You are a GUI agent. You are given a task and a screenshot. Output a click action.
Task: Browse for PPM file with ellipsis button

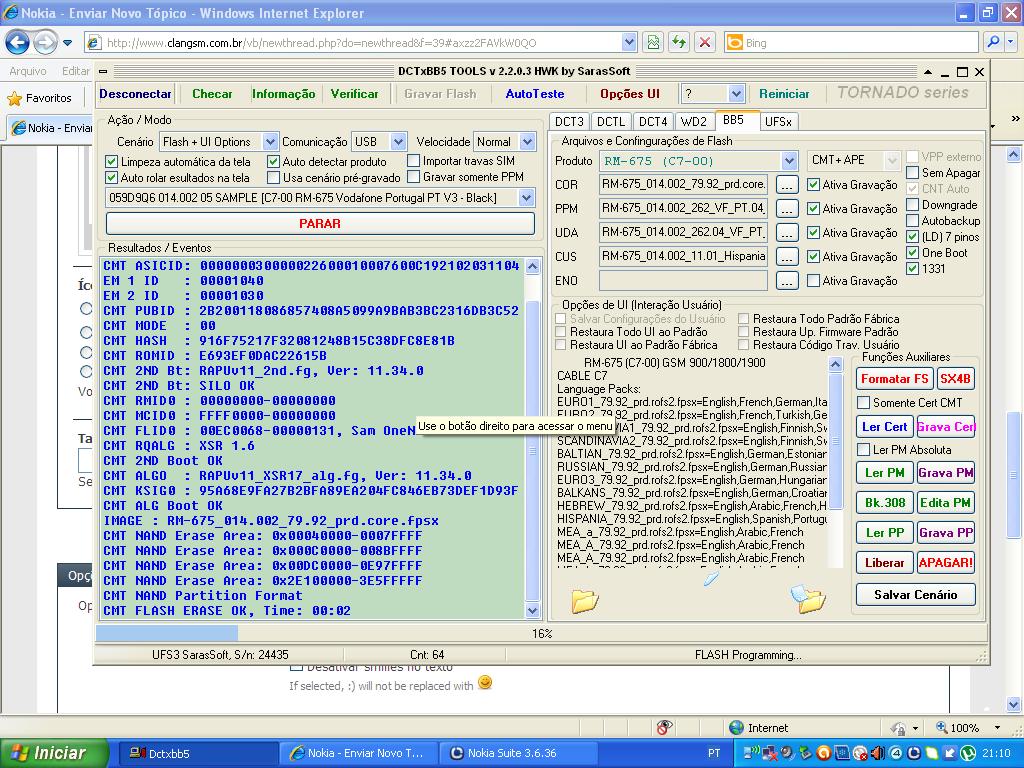click(x=787, y=209)
